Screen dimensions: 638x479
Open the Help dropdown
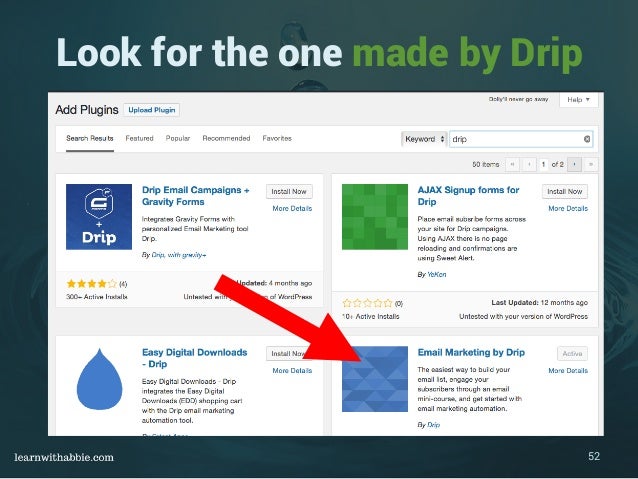[579, 100]
